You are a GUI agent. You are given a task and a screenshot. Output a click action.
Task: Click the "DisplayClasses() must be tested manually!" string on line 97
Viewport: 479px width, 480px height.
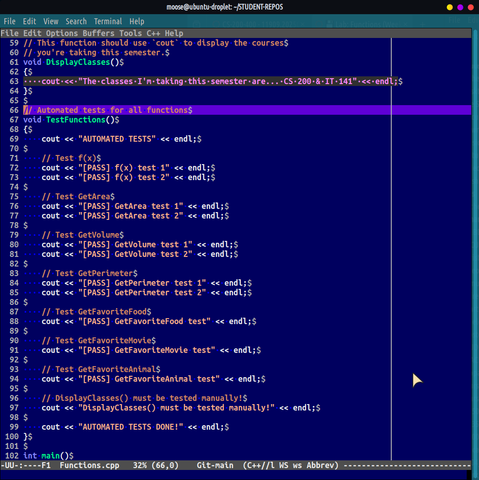pyautogui.click(x=176, y=408)
